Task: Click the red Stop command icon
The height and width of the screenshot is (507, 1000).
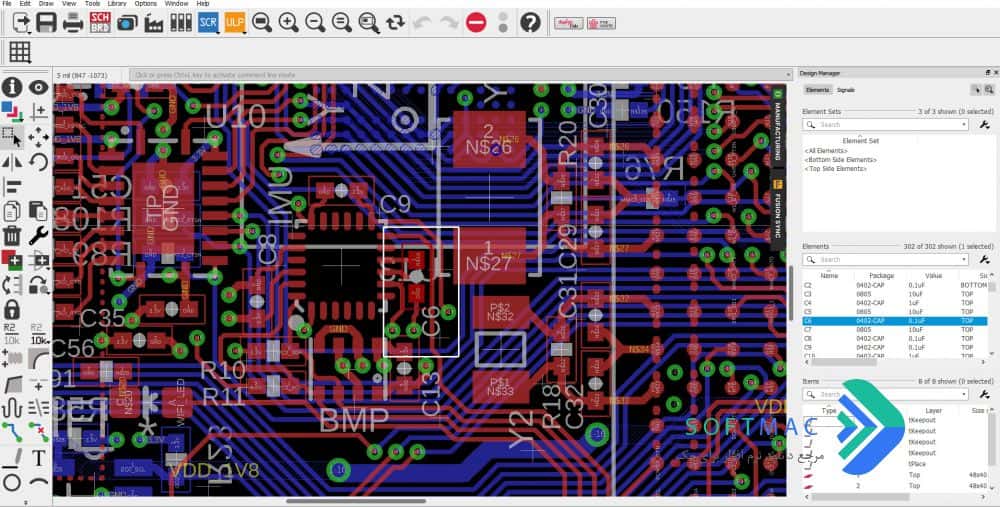Action: click(476, 23)
